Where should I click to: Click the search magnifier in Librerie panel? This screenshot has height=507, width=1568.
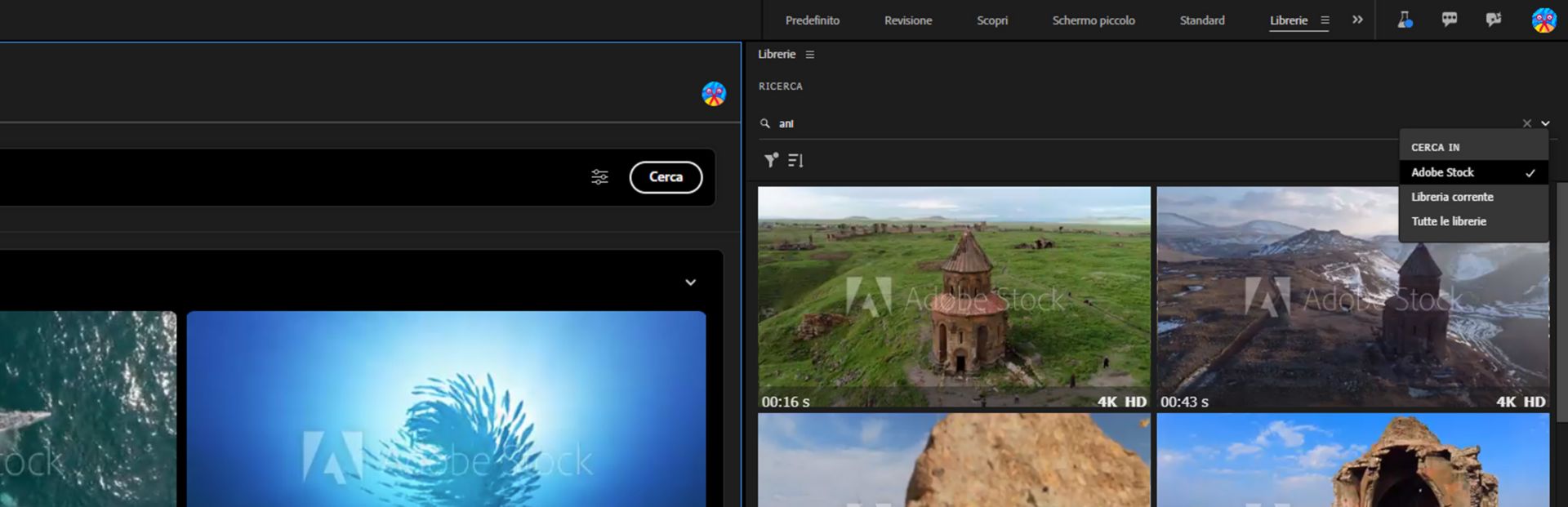765,123
